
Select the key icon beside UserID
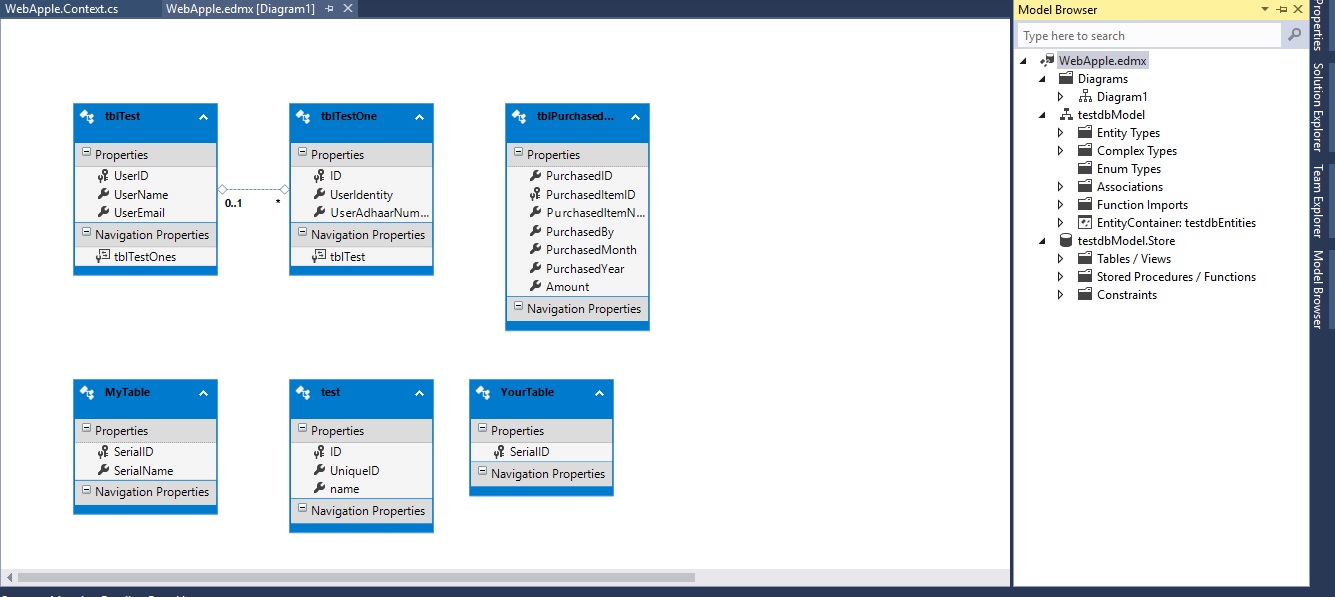coord(104,174)
